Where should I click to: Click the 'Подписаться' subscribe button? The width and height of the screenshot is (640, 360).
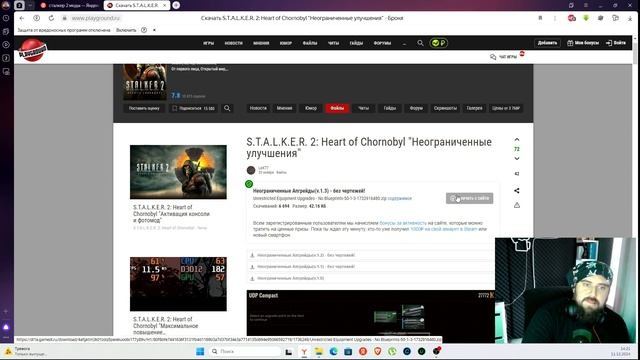tap(193, 108)
